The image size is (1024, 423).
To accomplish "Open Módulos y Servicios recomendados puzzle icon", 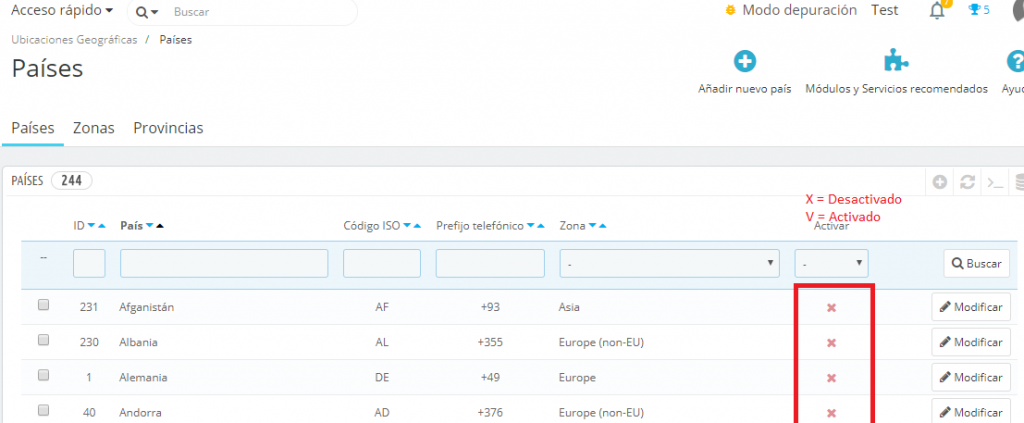I will click(896, 62).
